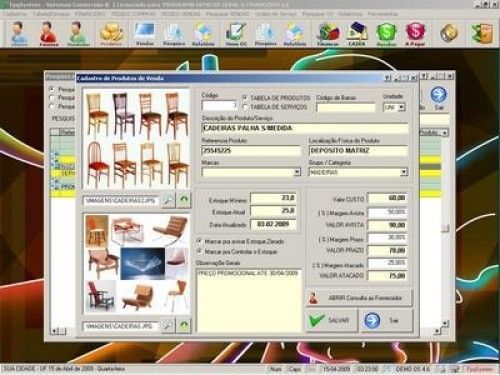Open the Tabela/Estoque menu
The width and height of the screenshot is (500, 375).
pos(51,14)
